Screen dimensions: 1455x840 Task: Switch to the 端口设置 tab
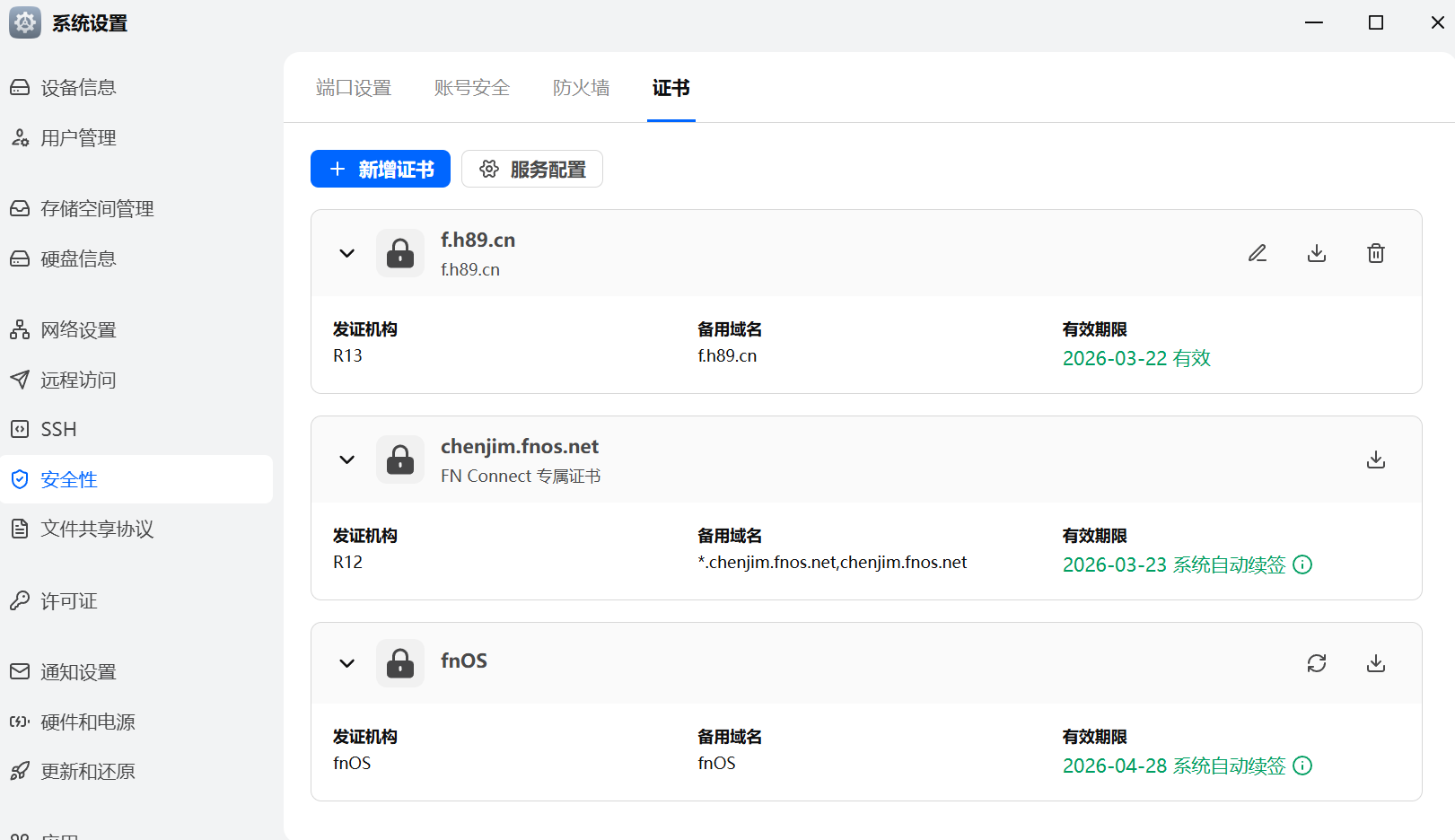pos(354,88)
